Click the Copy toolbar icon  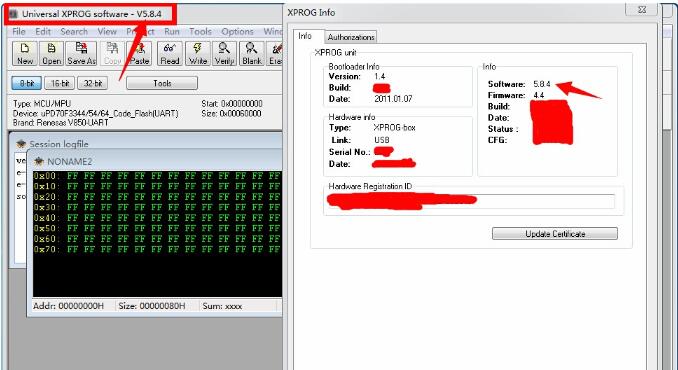[x=112, y=54]
